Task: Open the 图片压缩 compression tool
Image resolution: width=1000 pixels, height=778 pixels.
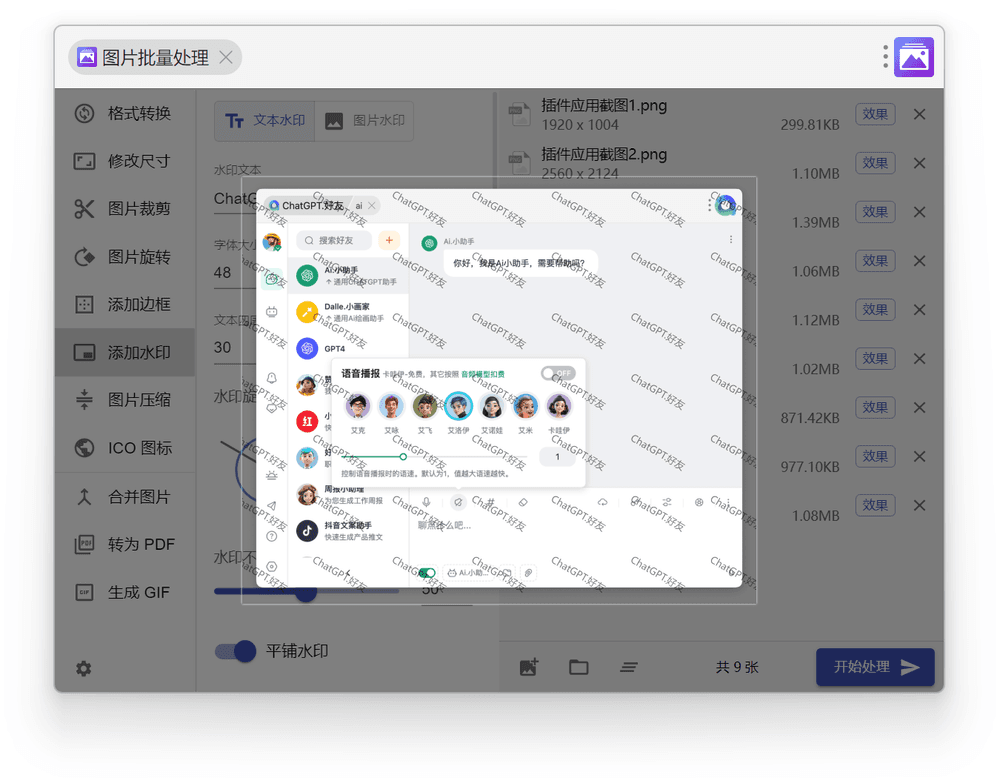Action: pyautogui.click(x=125, y=400)
